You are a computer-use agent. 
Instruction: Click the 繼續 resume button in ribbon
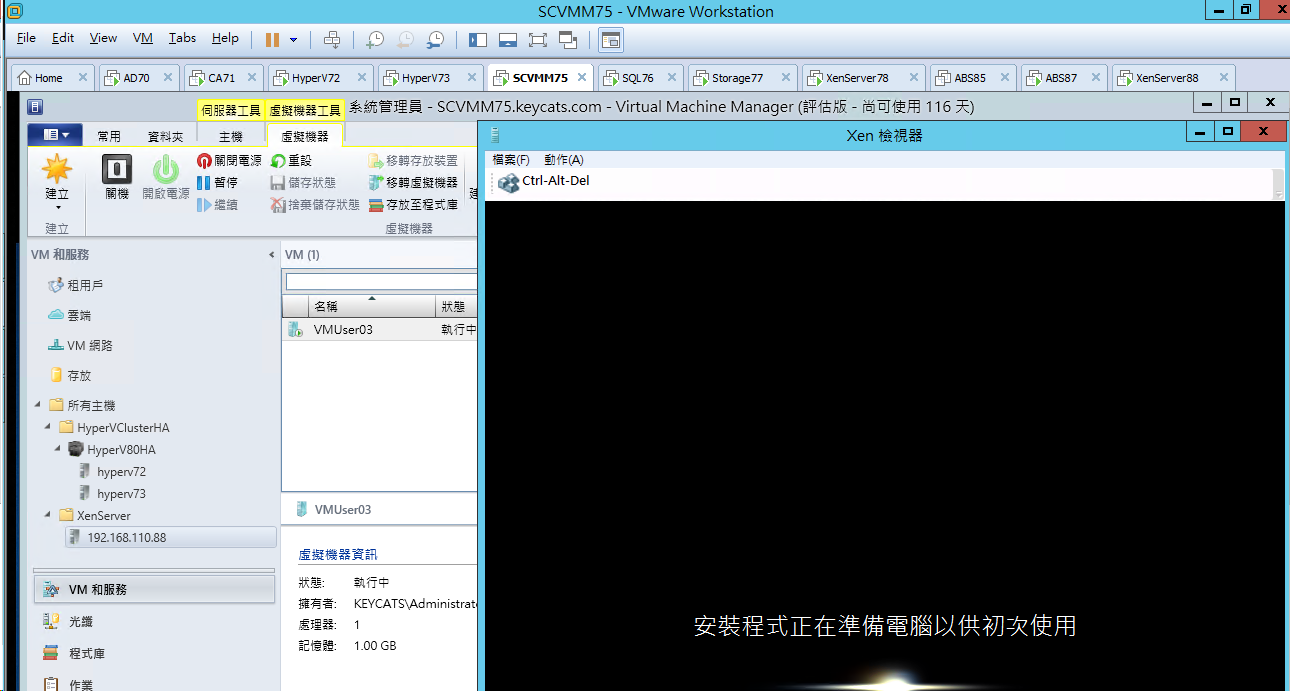click(217, 204)
